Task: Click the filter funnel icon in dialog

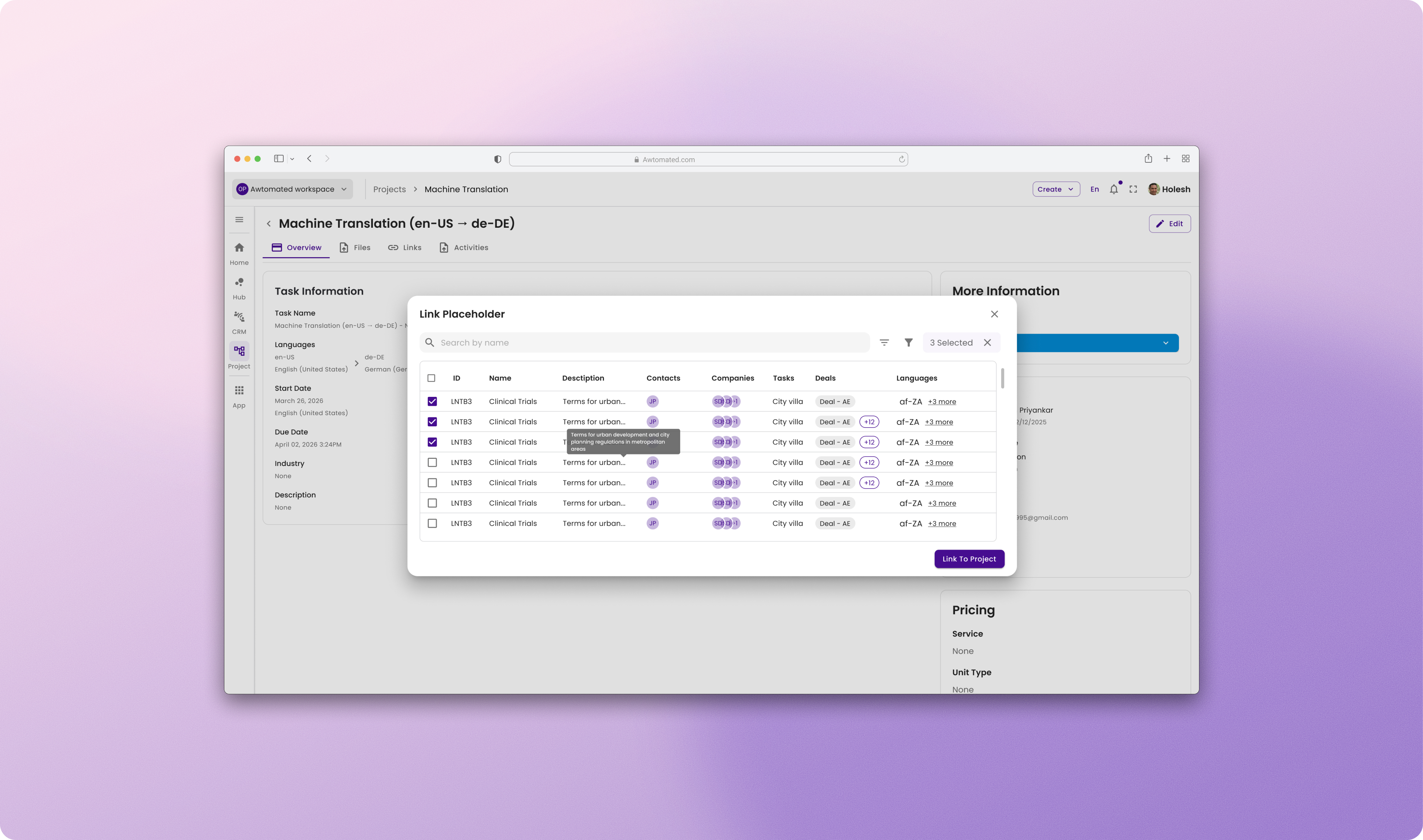Action: click(x=909, y=342)
